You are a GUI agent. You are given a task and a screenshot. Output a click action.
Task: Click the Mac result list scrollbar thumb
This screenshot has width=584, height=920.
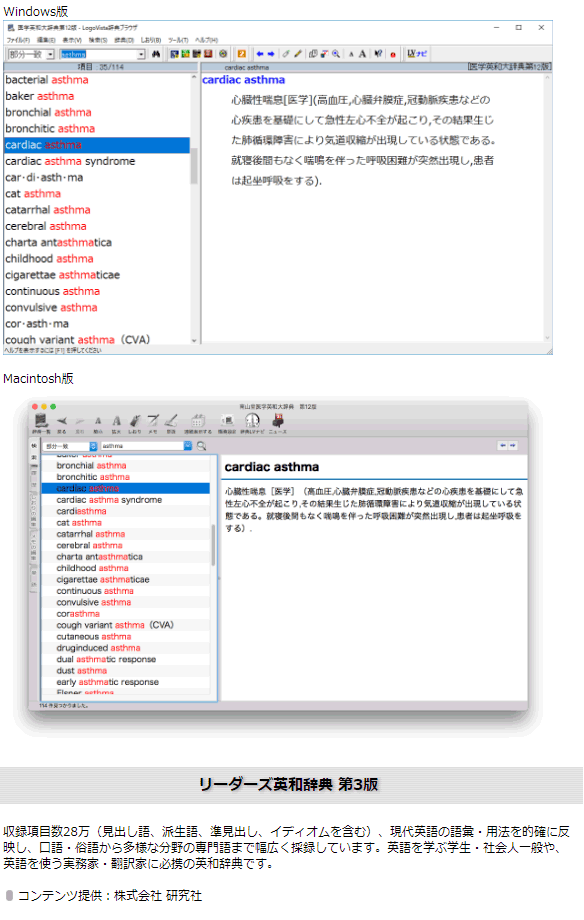tap(213, 545)
